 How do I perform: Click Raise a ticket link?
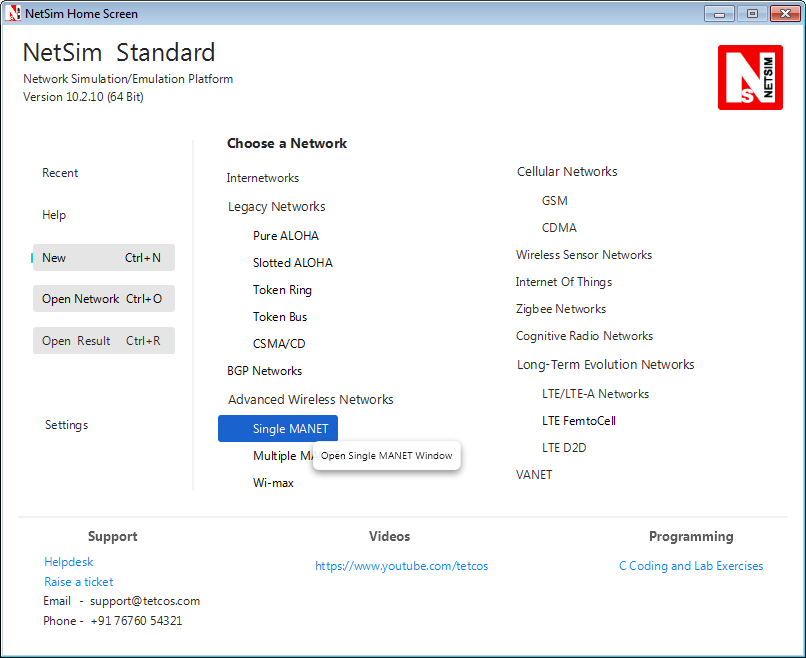click(x=79, y=582)
